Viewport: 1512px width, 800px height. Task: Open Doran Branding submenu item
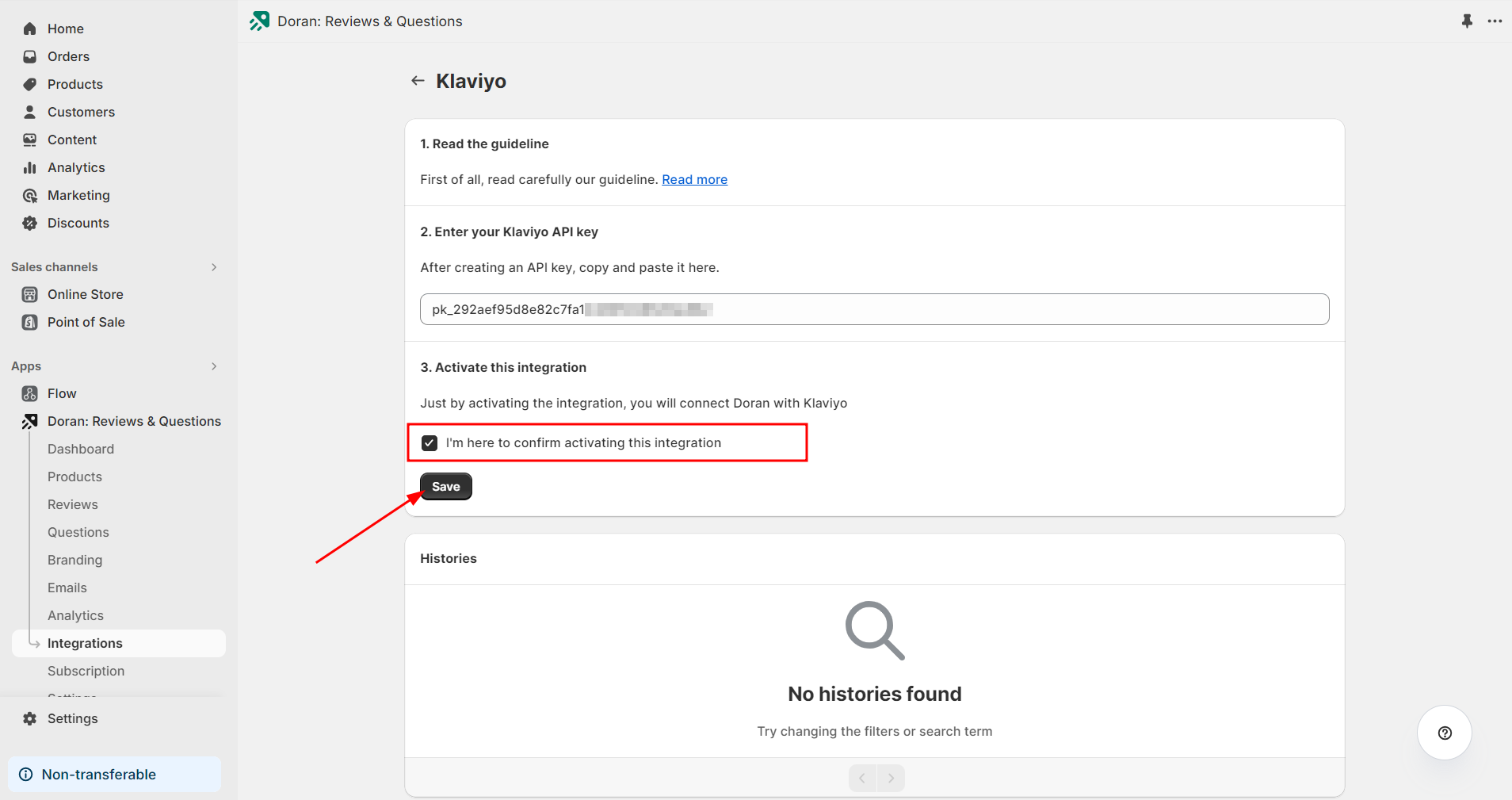pyautogui.click(x=74, y=560)
